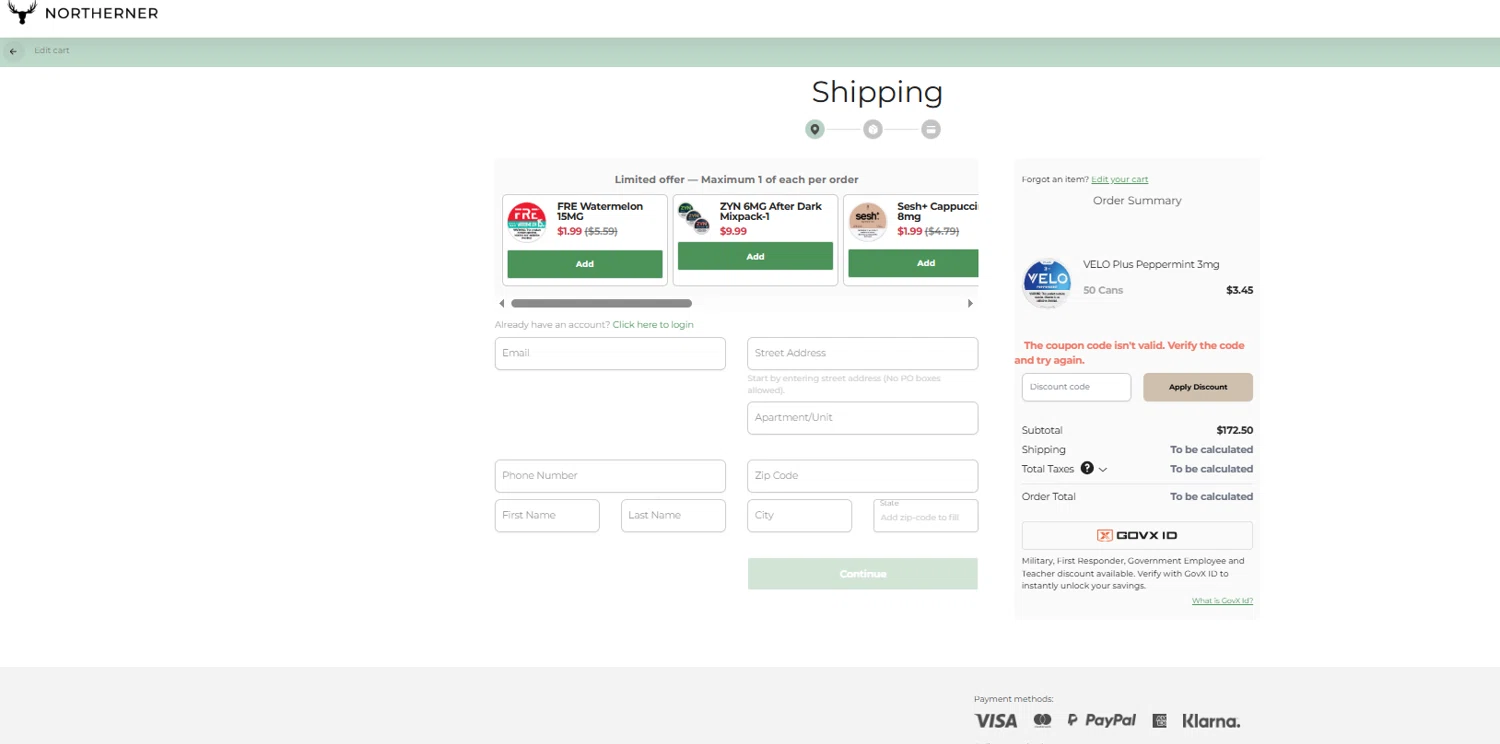Click the invalid coupon code error message

[x=1130, y=352]
